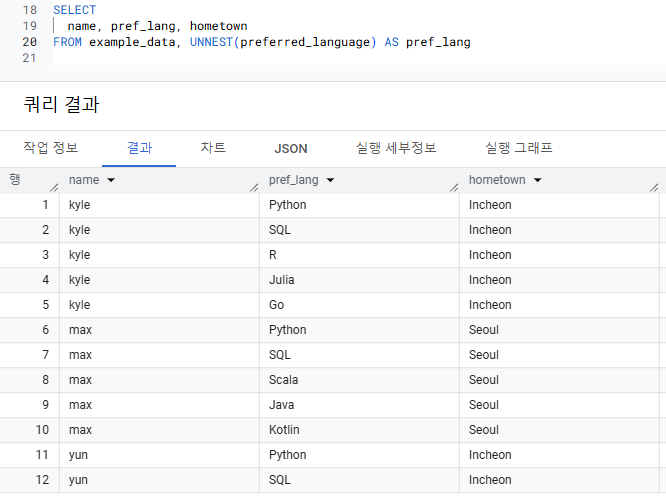Click the AS keyword in line 20
This screenshot has width=666, height=497.
pyautogui.click(x=391, y=42)
